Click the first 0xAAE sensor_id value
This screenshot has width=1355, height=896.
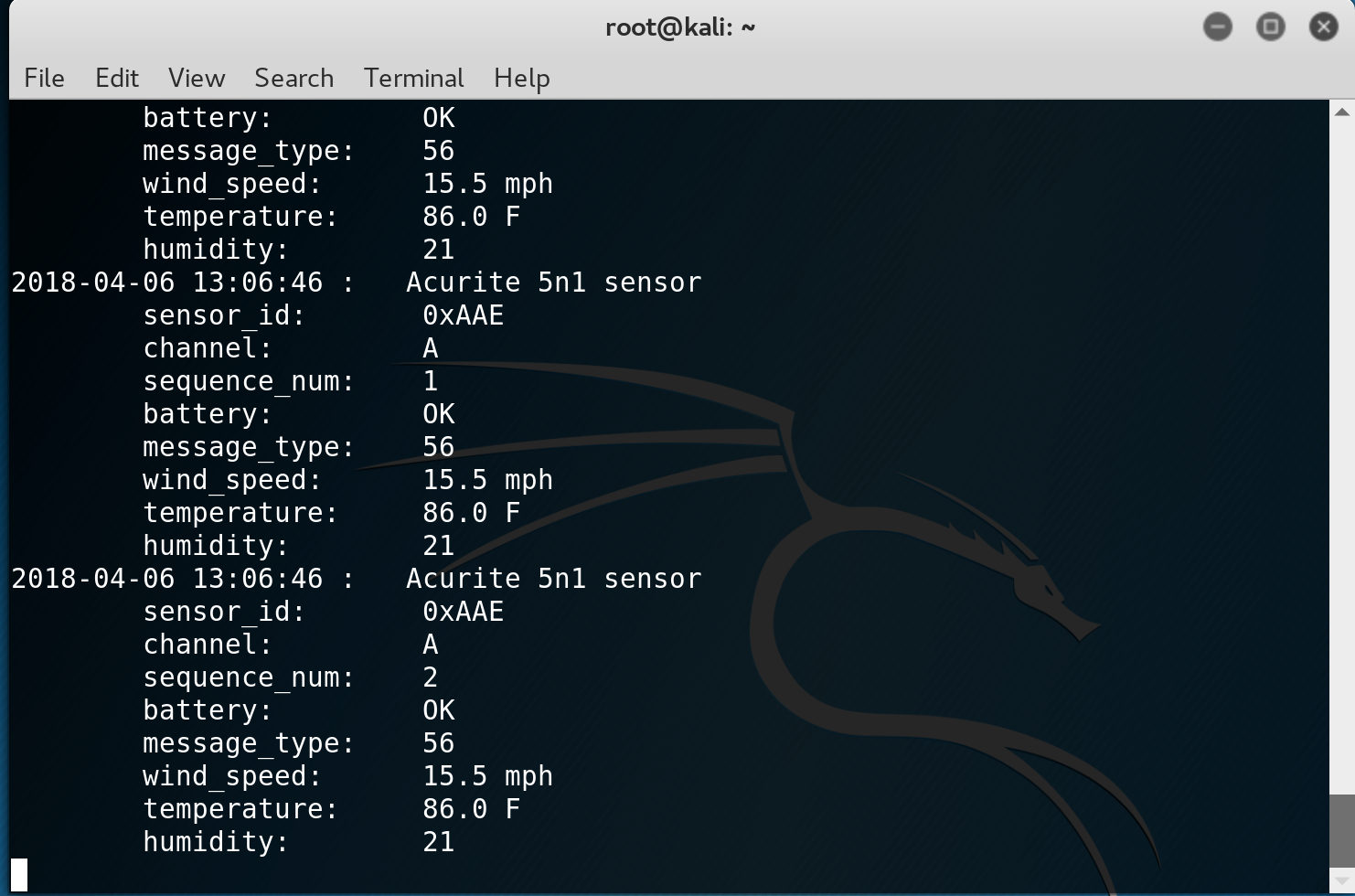pyautogui.click(x=464, y=315)
